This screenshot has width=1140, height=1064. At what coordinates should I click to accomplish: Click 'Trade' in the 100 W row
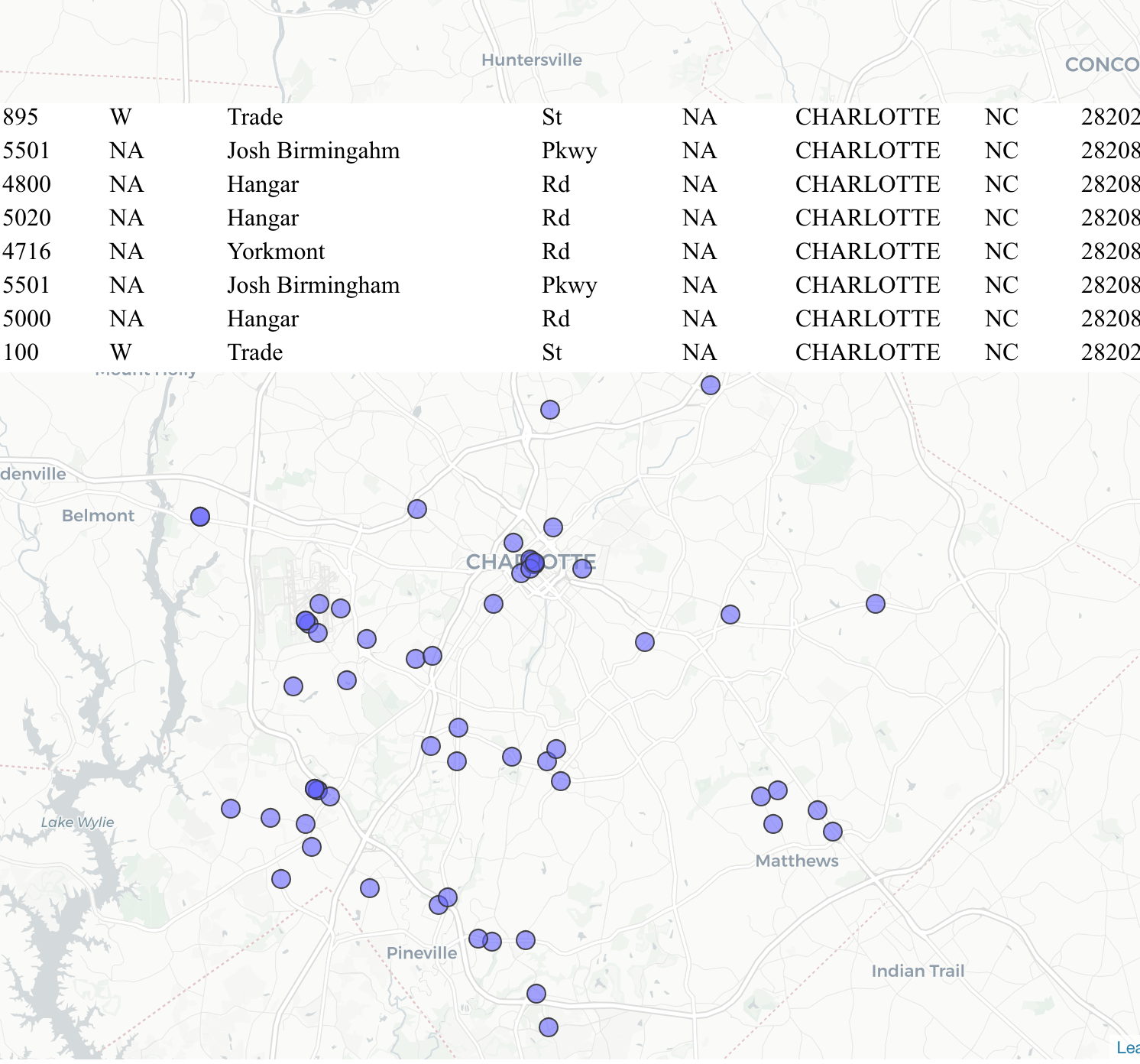(255, 352)
